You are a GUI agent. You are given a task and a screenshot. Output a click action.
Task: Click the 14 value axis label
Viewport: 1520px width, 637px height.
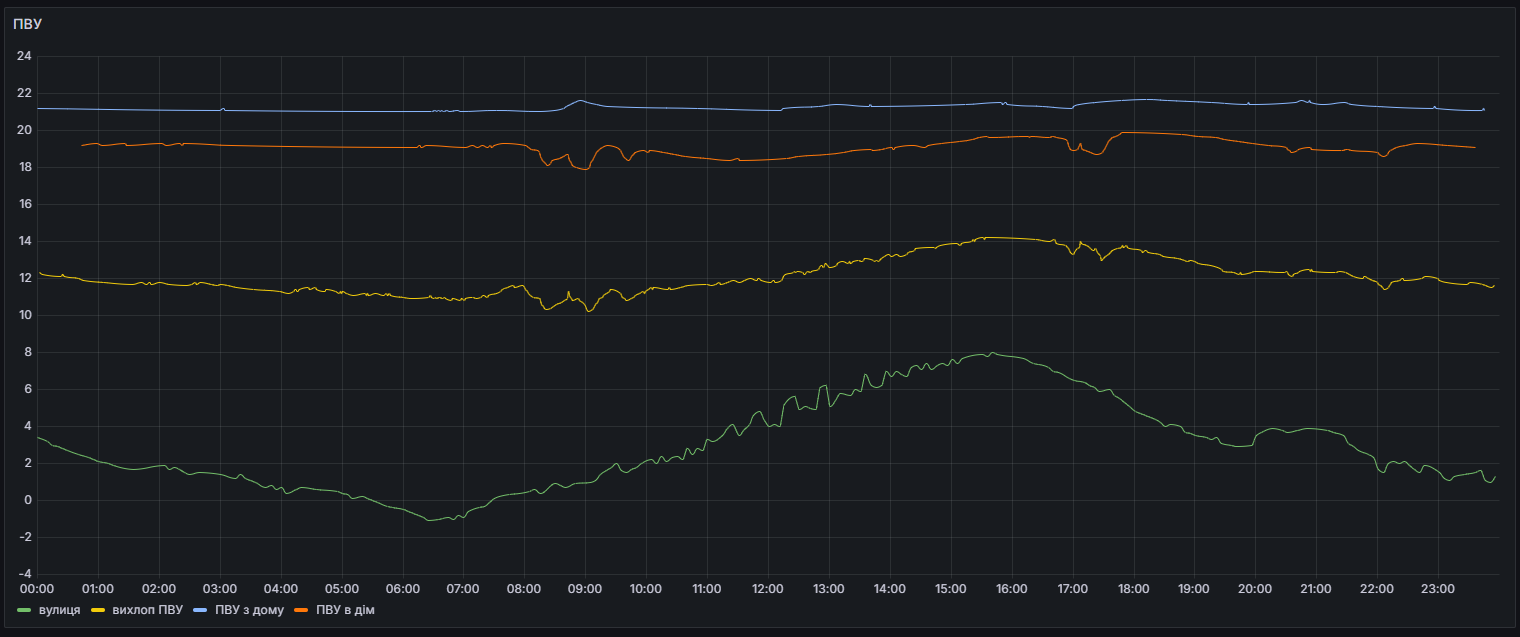(25, 241)
